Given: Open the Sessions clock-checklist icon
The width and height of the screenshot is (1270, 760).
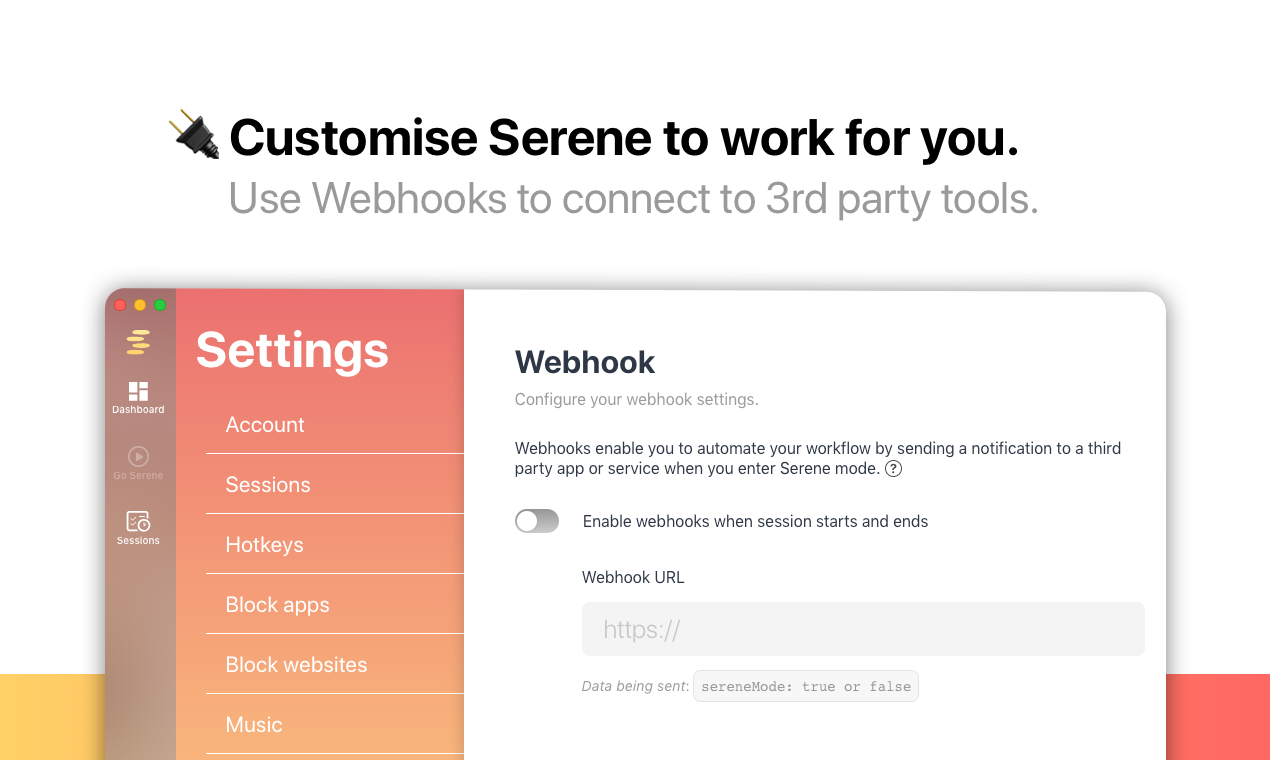Looking at the screenshot, I should (x=138, y=521).
